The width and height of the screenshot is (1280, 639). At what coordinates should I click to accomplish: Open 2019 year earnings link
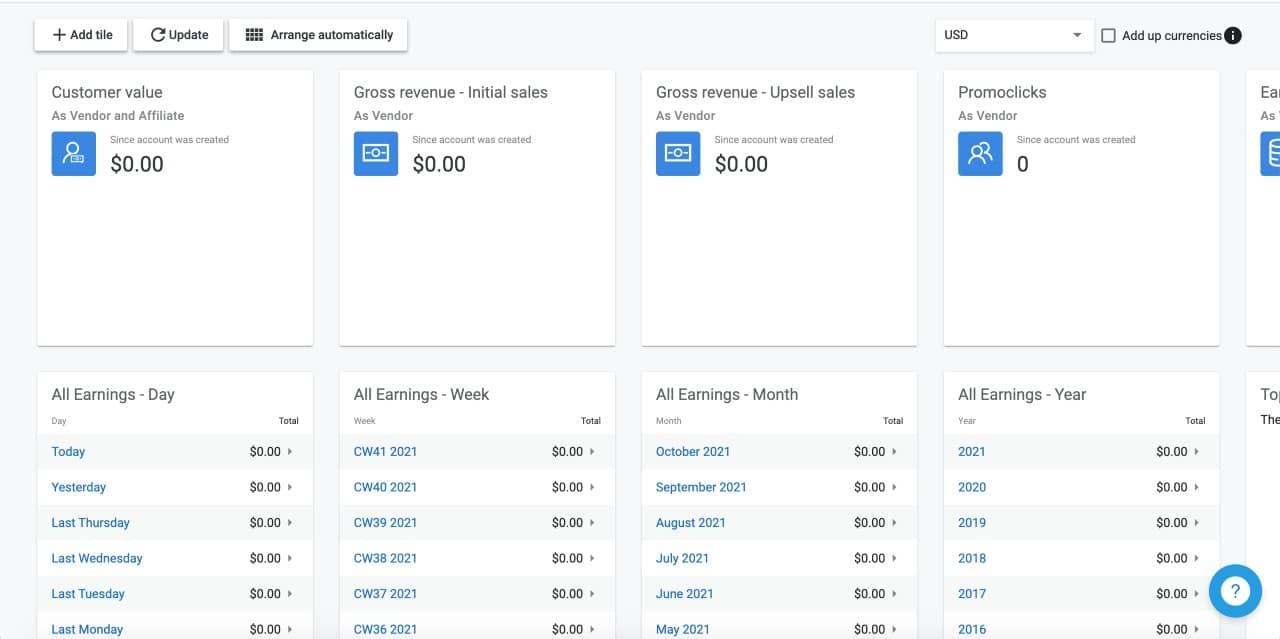click(x=972, y=523)
